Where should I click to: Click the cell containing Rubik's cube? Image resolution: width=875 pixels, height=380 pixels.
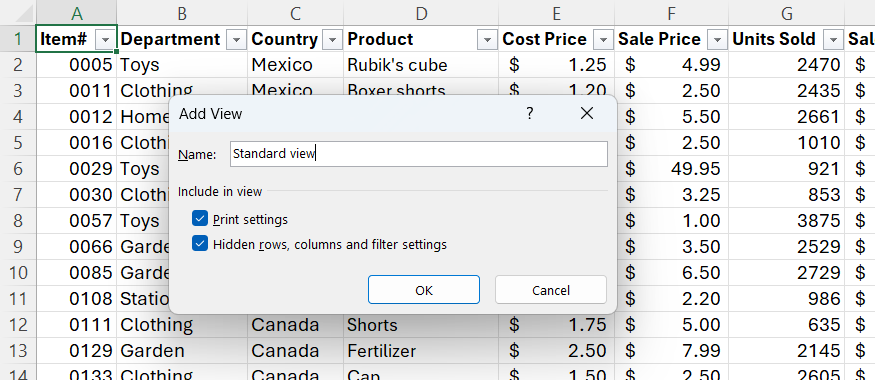(421, 65)
